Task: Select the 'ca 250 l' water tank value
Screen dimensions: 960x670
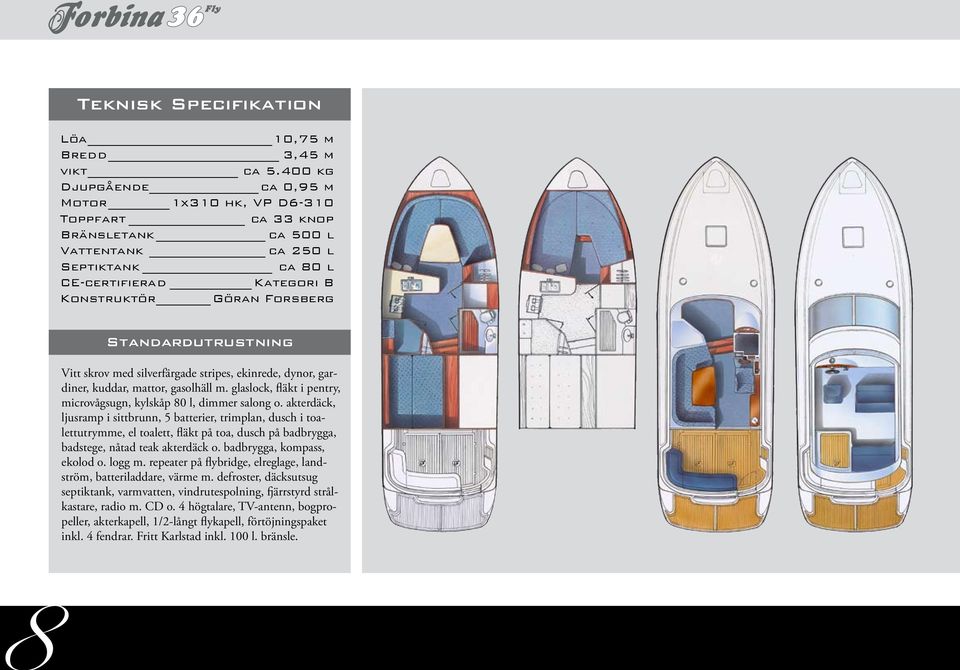Action: pos(301,251)
